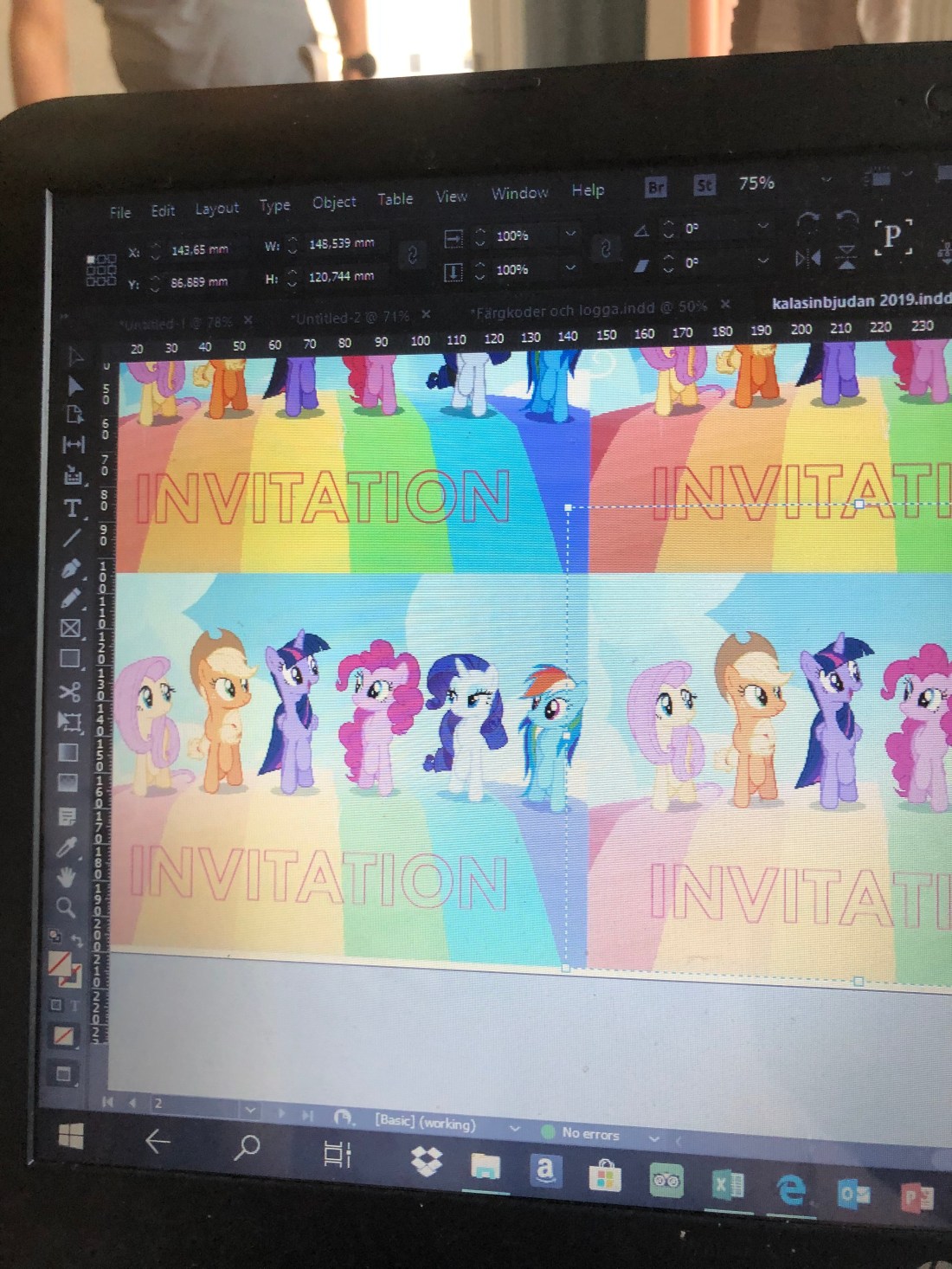Click the Fill color swatch
The image size is (952, 1269).
(58, 963)
